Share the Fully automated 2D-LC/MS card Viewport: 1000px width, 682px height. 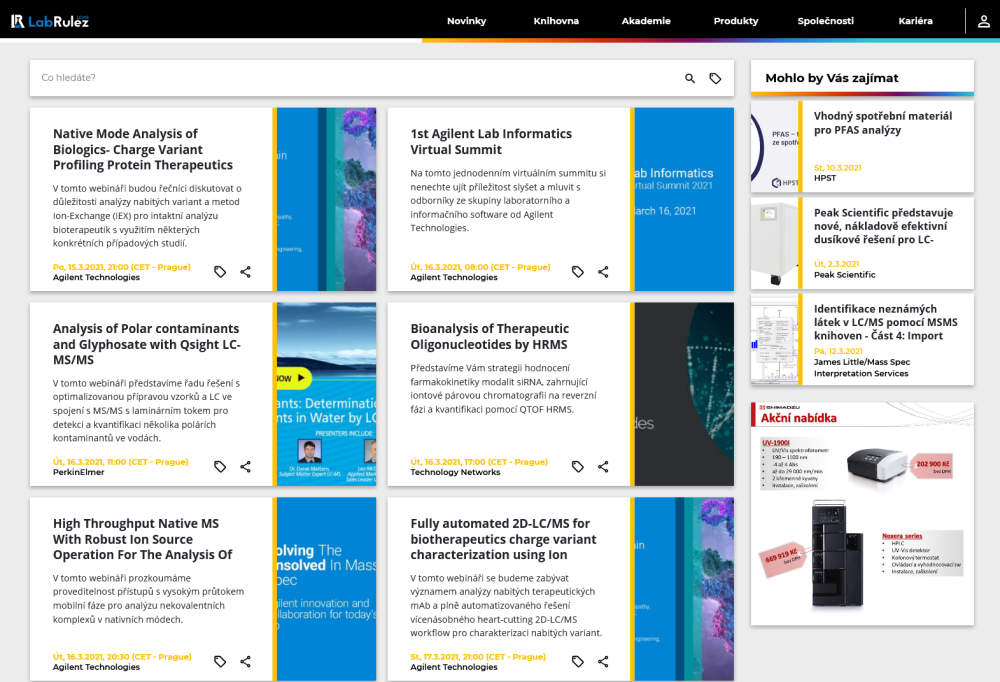click(603, 661)
